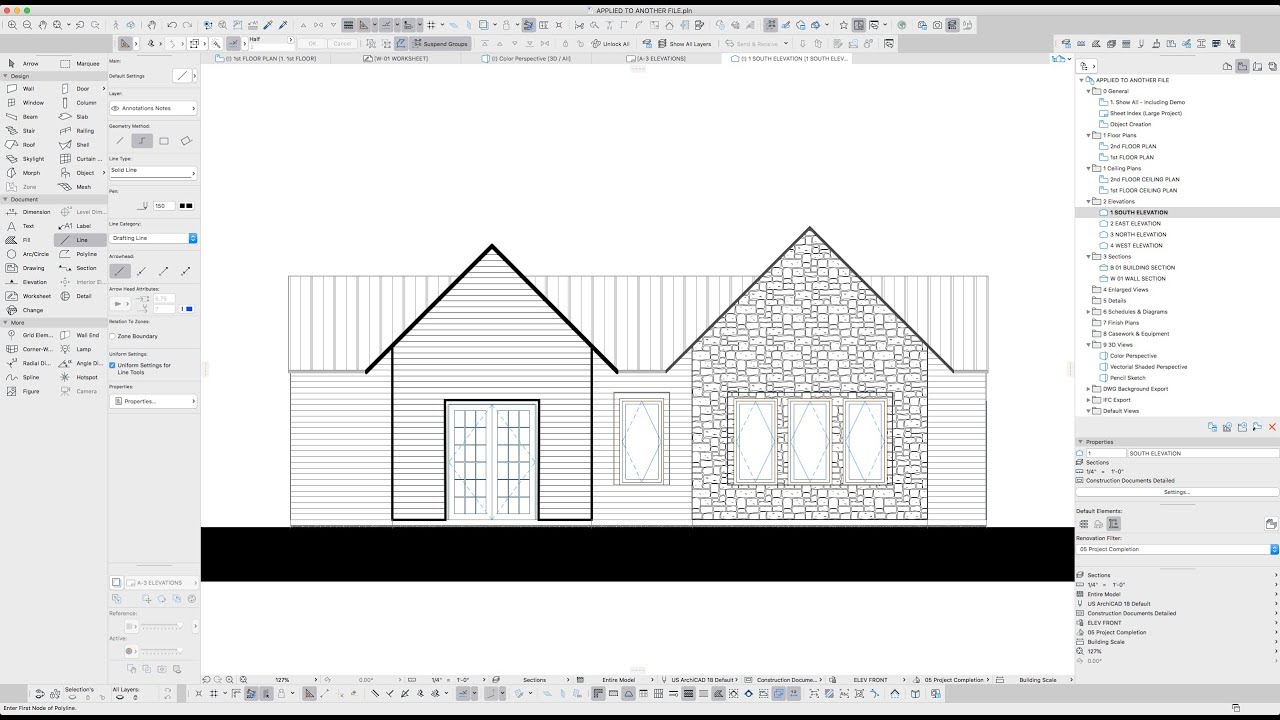The width and height of the screenshot is (1280, 720).
Task: Expand the Properties... panel arrow
Action: [193, 401]
